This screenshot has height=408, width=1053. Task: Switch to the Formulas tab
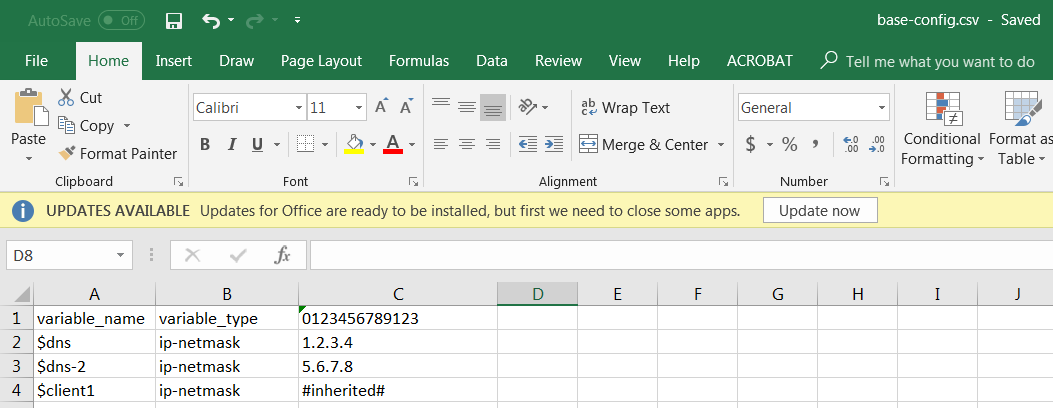pyautogui.click(x=418, y=61)
